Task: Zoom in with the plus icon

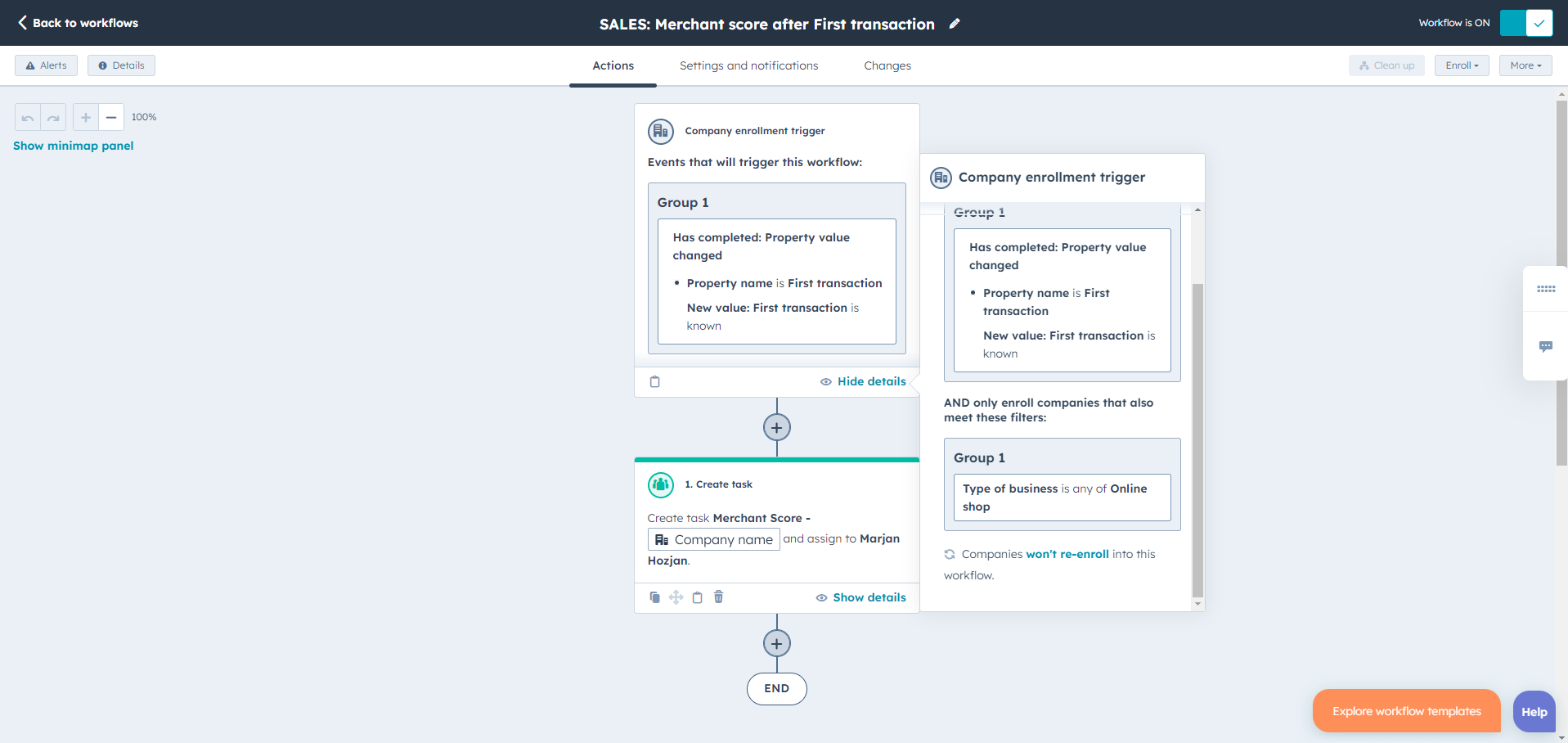Action: point(86,118)
